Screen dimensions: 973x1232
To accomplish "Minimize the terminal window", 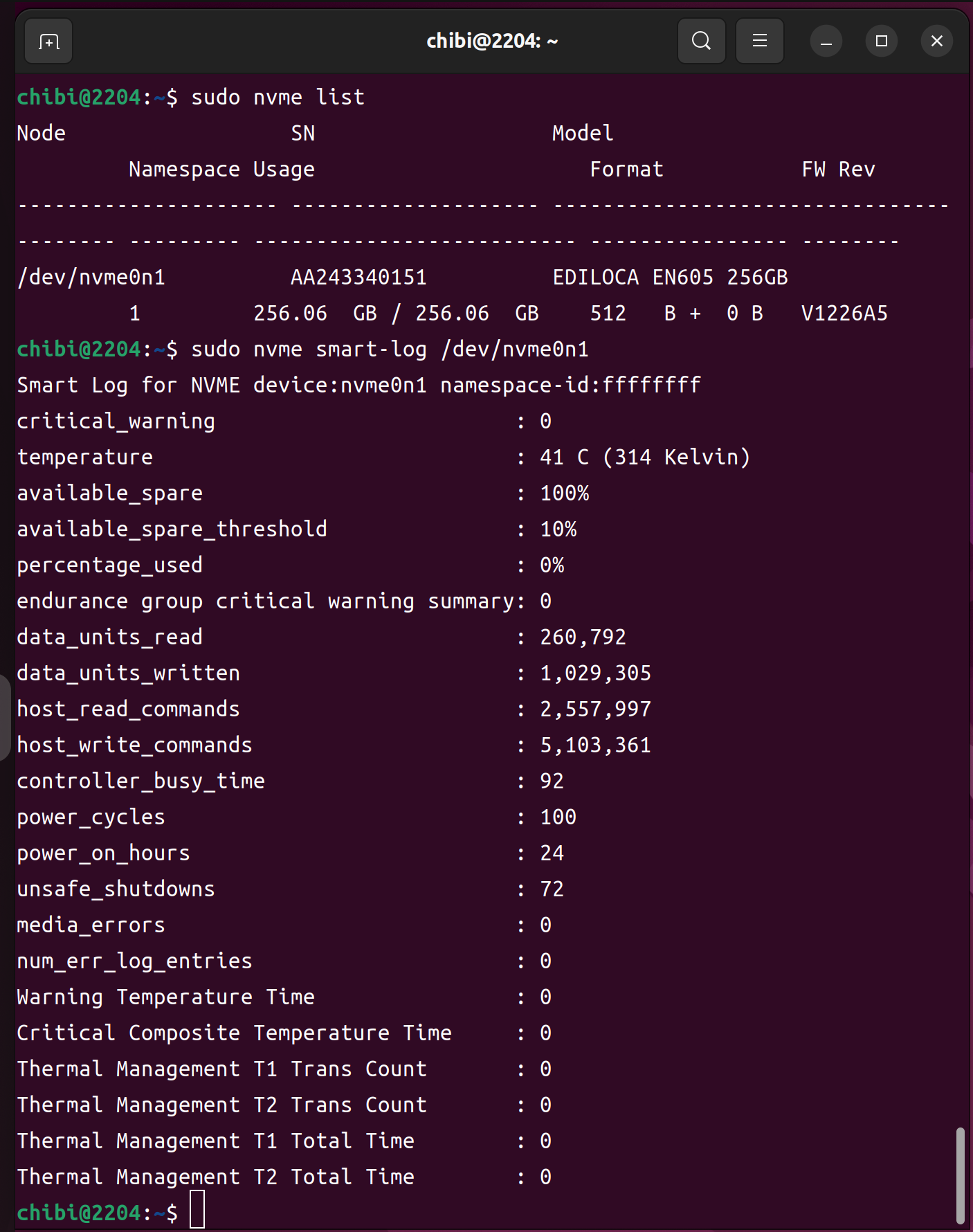I will 826,42.
